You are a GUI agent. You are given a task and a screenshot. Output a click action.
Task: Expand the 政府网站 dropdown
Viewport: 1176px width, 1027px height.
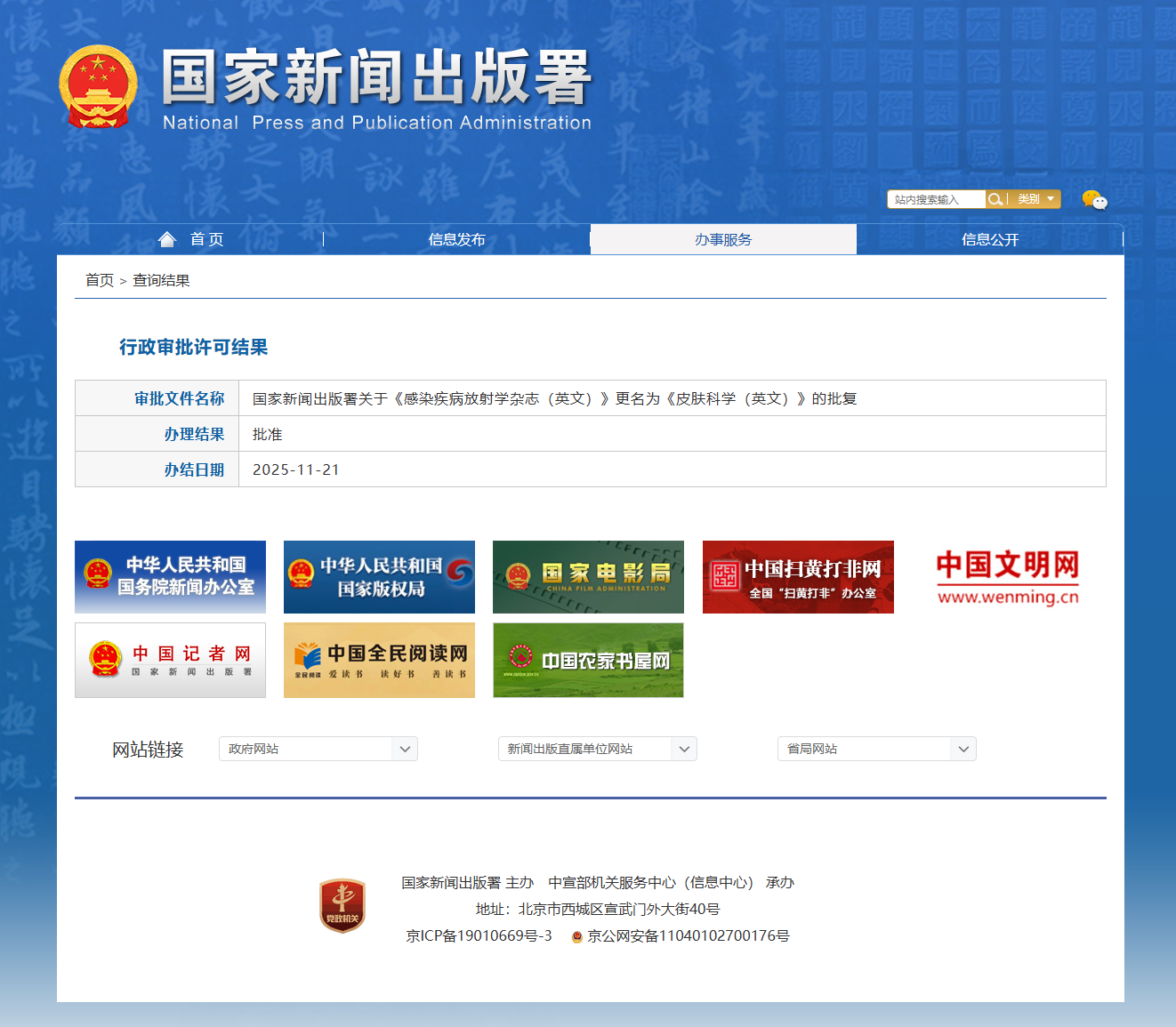click(318, 749)
